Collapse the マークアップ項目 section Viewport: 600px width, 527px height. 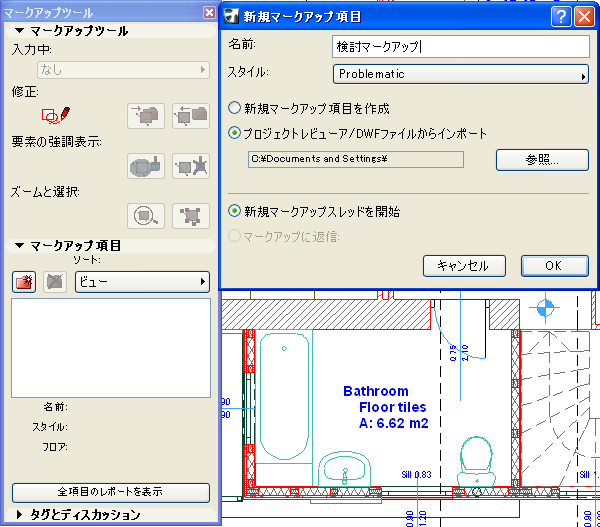pyautogui.click(x=20, y=245)
